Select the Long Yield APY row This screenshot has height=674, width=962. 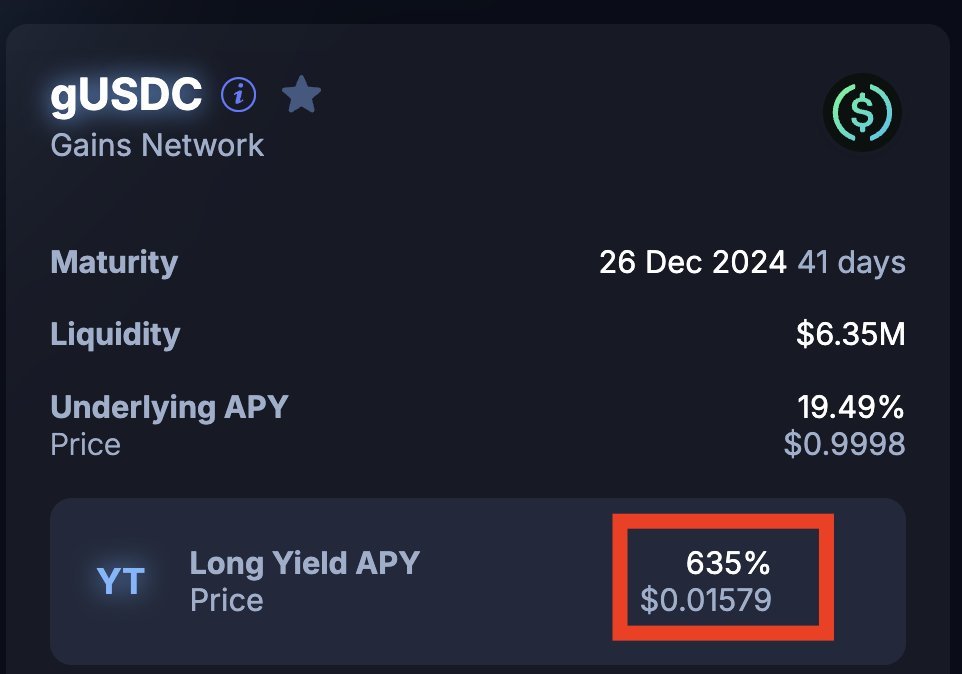477,581
